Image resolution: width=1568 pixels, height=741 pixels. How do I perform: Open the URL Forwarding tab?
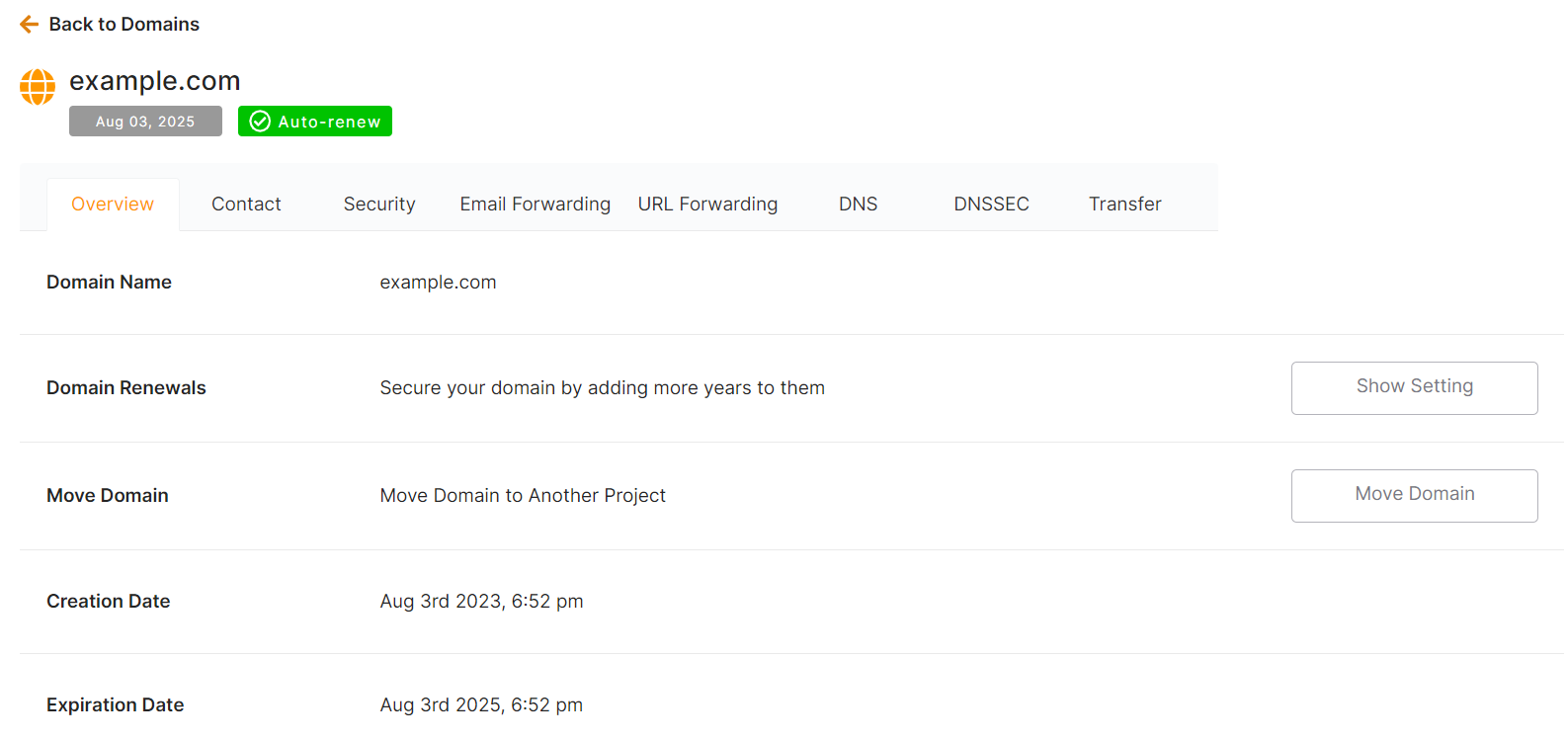[707, 205]
